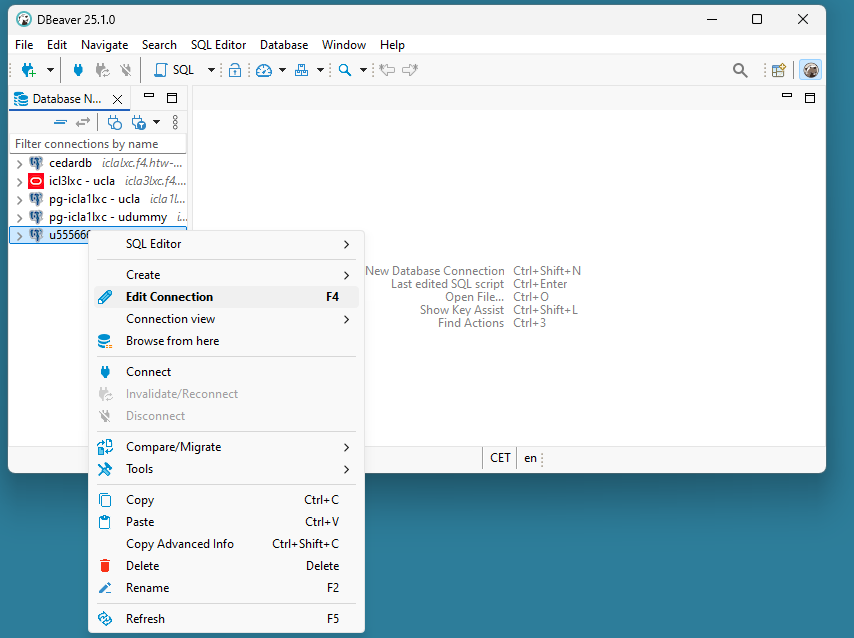Choose Rename in the context menu
Image resolution: width=854 pixels, height=638 pixels.
click(x=226, y=588)
